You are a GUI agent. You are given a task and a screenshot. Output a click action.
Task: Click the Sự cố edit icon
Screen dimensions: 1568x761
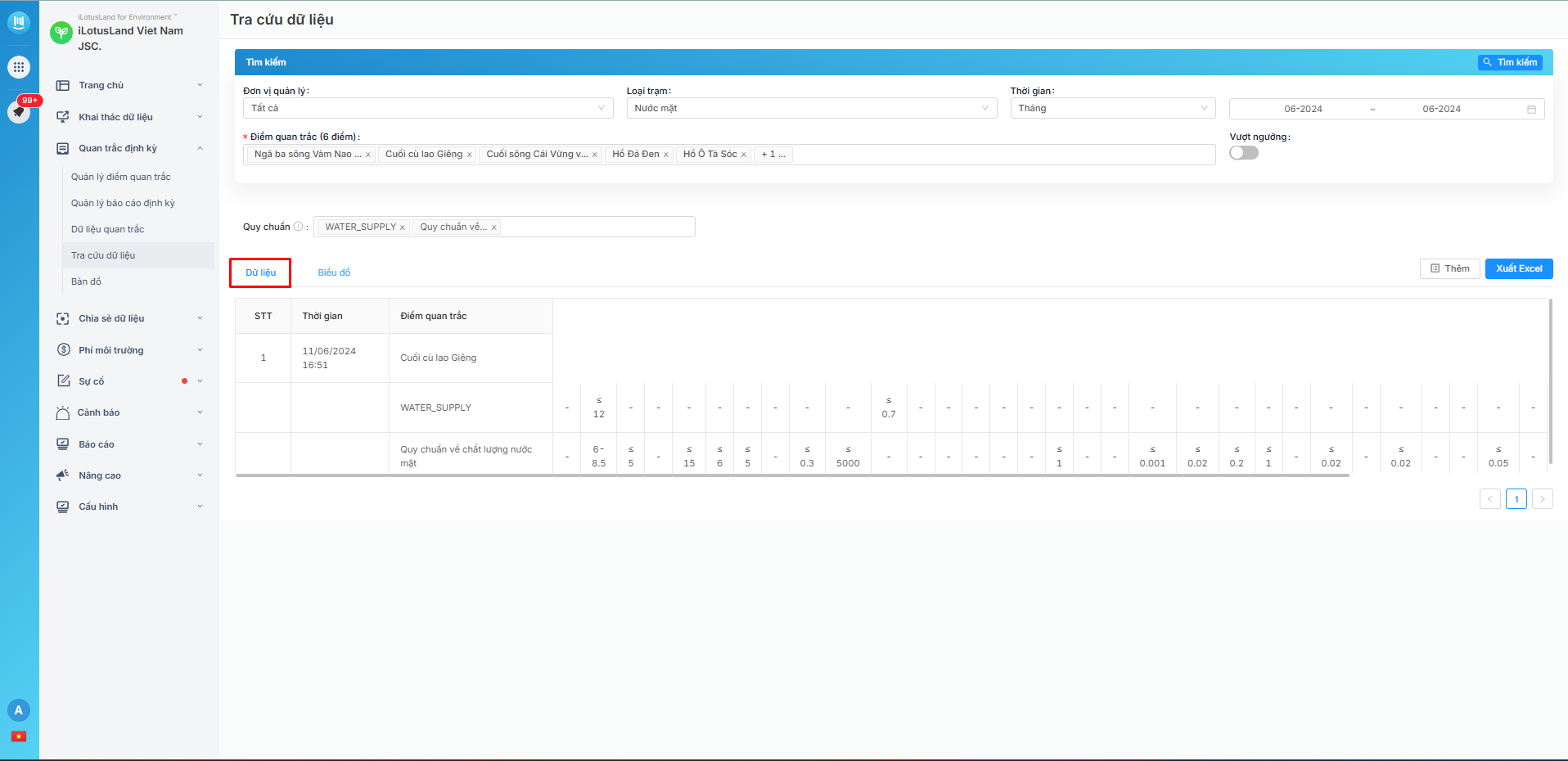63,381
